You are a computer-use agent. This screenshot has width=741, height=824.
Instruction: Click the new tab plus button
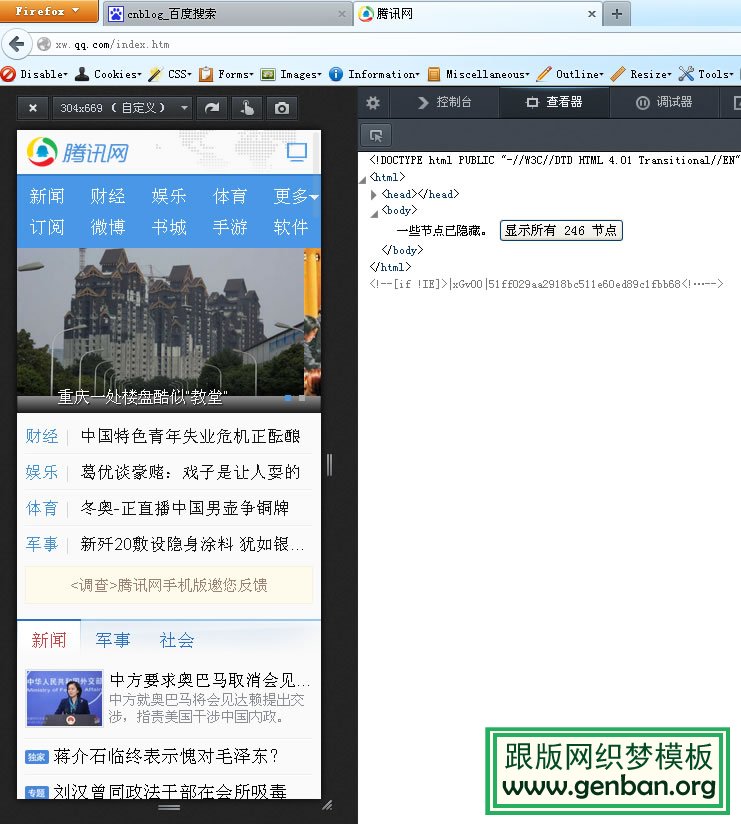(x=617, y=14)
